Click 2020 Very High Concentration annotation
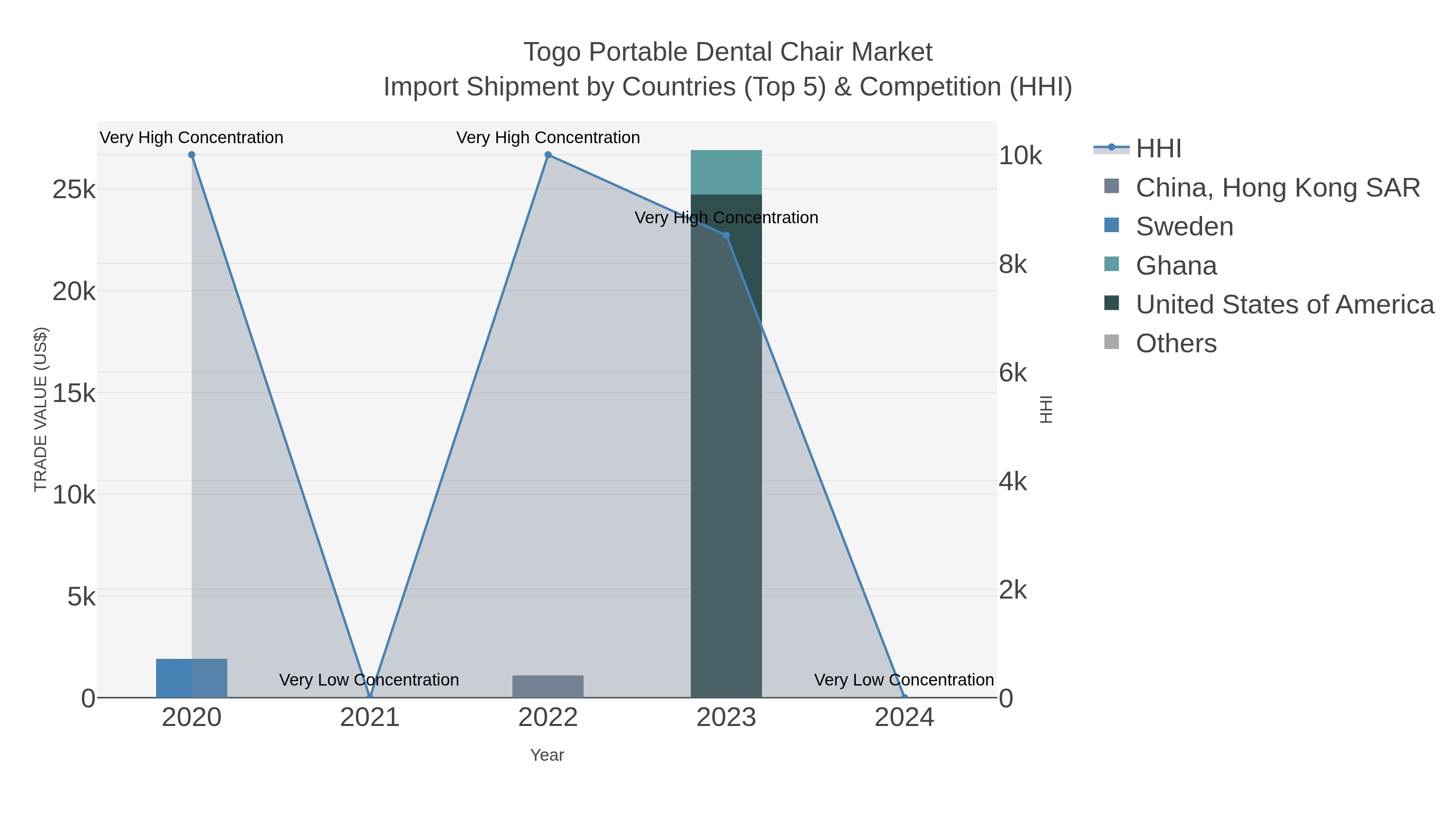 (192, 138)
